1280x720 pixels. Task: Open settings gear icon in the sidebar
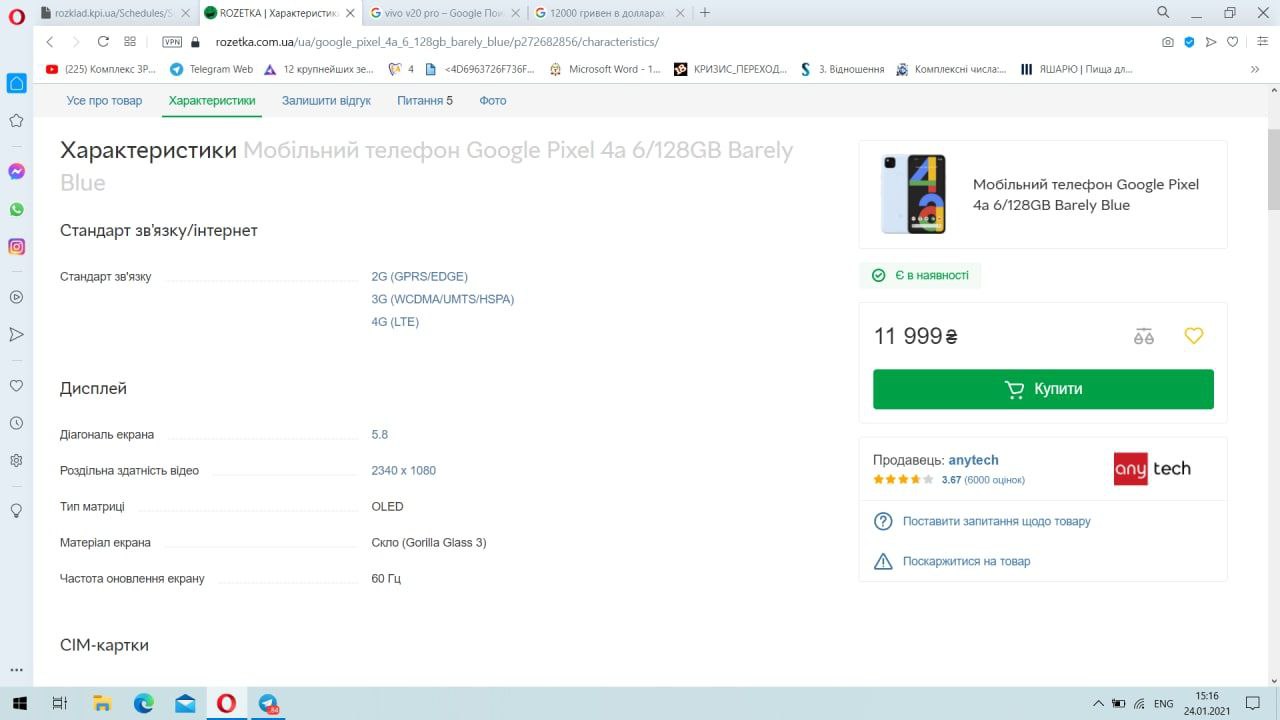coord(16,460)
